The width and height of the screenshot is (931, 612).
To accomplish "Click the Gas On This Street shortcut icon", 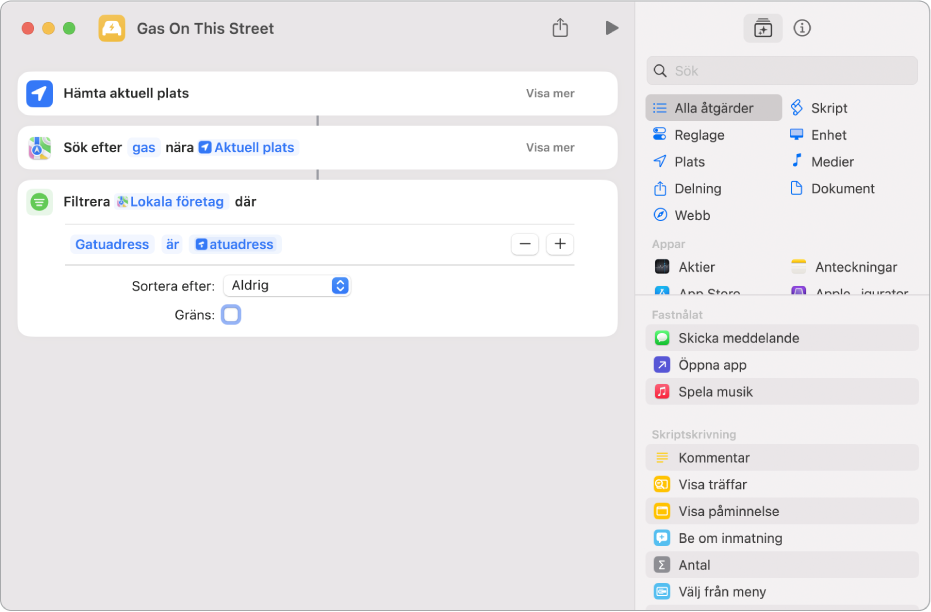I will (112, 28).
